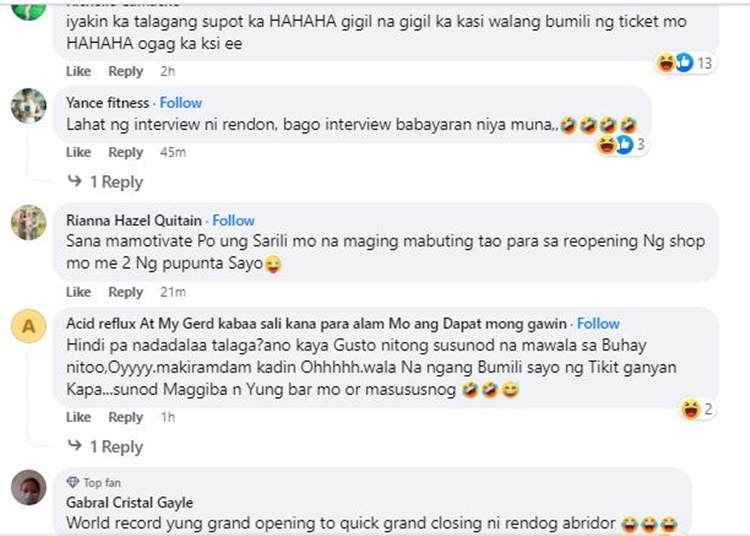
Task: Reply to Rianna Hazel Quitain's comment
Action: pyautogui.click(x=125, y=292)
